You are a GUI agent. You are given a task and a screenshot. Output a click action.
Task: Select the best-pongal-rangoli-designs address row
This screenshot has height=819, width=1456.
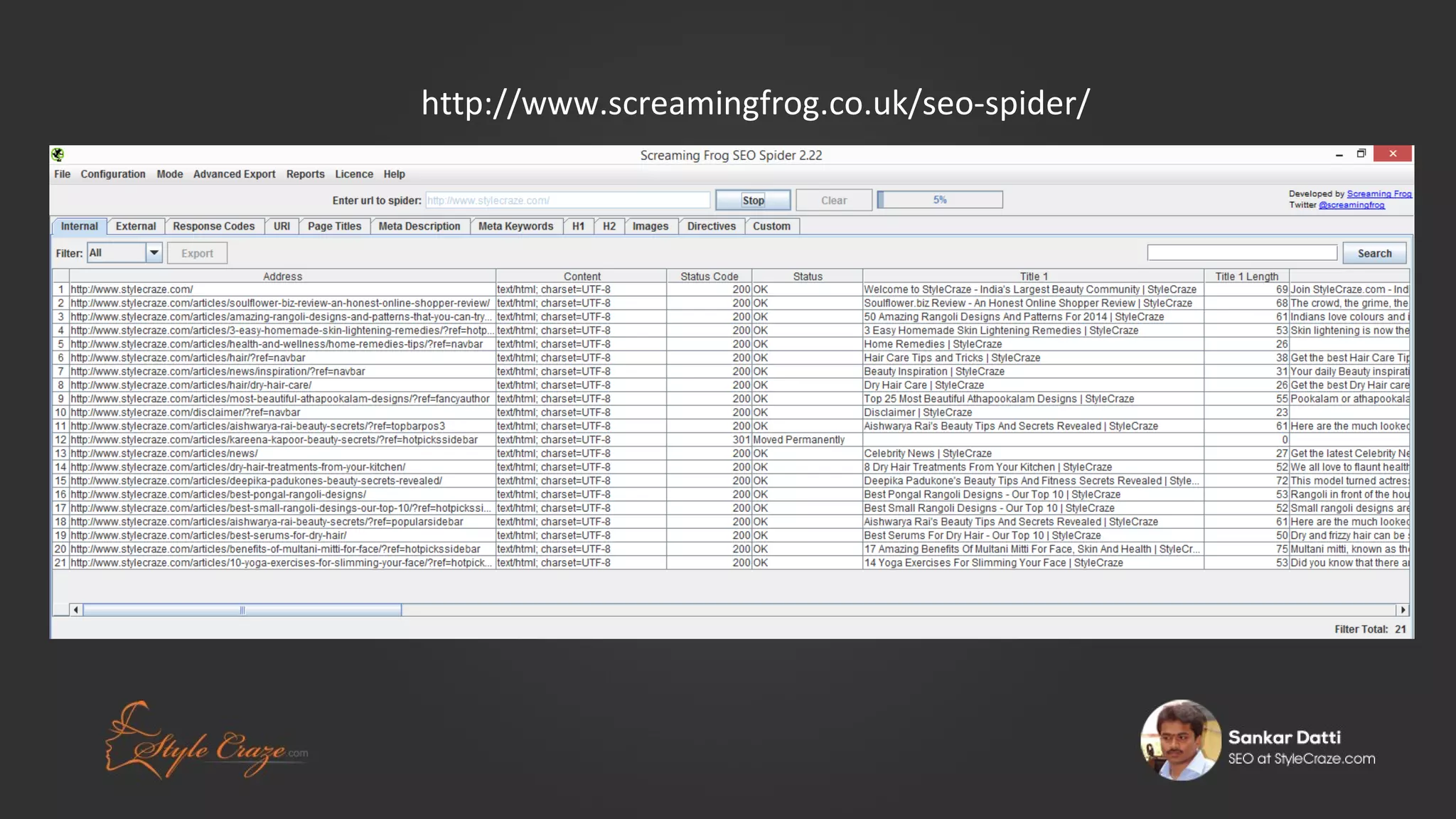282,494
